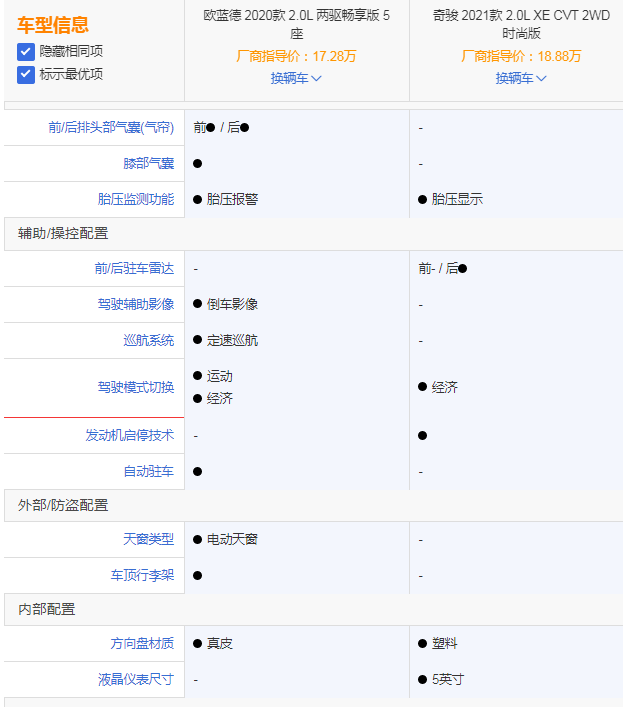This screenshot has width=623, height=707.
Task: Click the 自动驻车 parameter link
Action: 148,471
